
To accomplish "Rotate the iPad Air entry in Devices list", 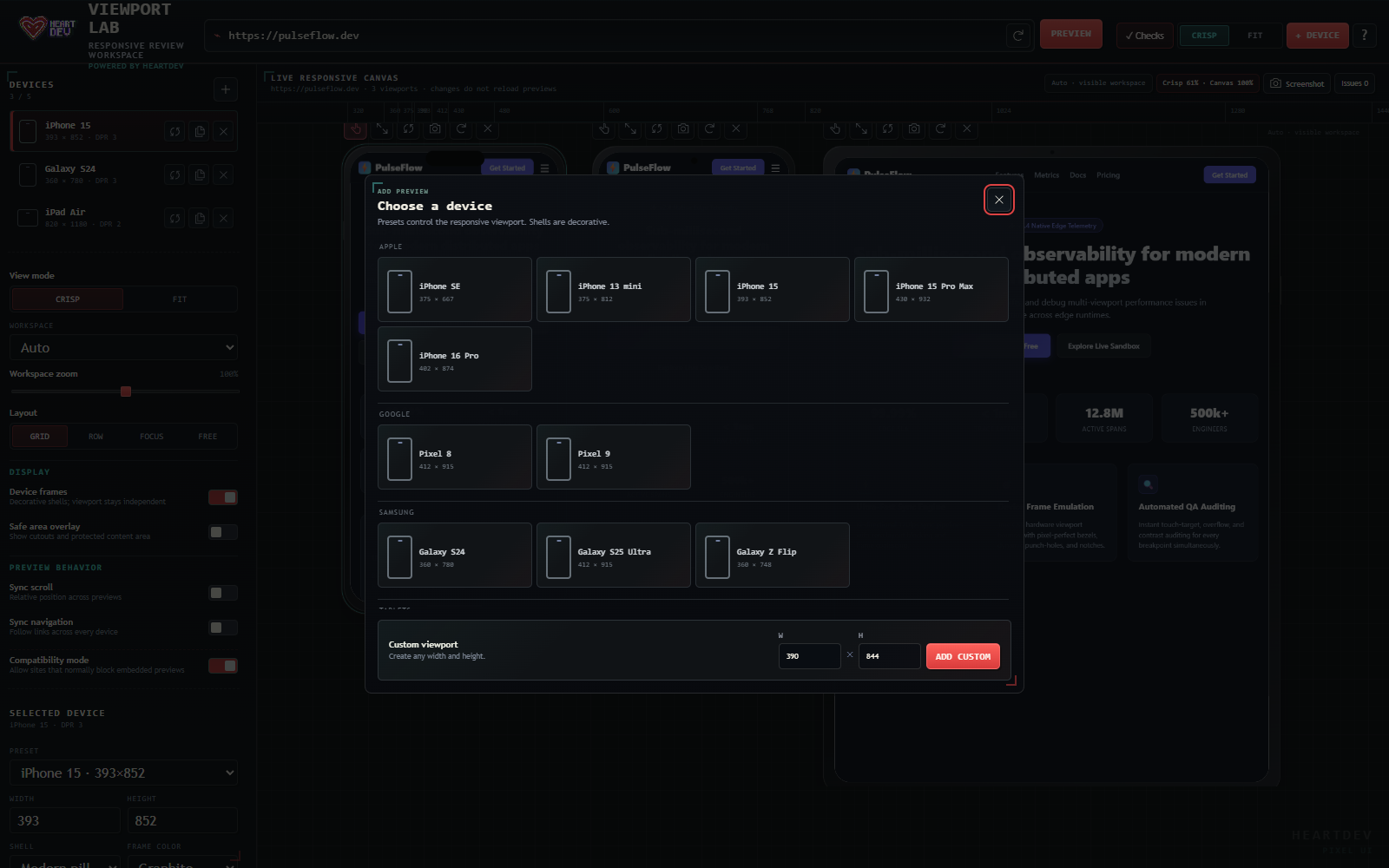I will [175, 218].
